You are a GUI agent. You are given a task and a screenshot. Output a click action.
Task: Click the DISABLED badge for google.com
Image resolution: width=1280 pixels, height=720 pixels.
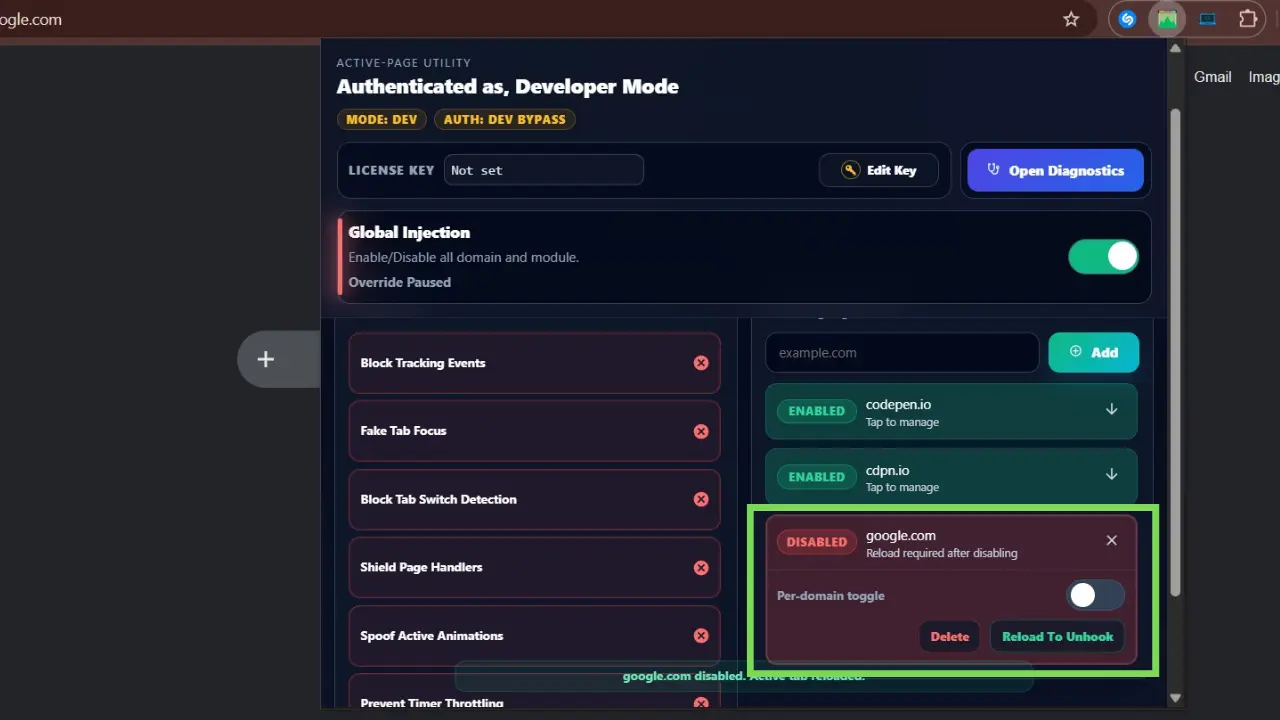[x=816, y=542]
